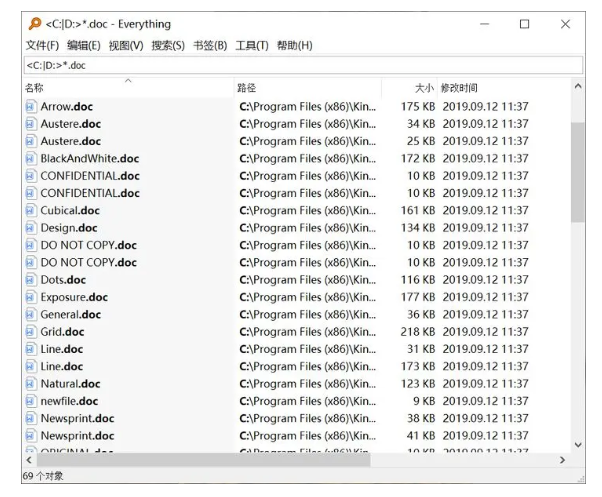This screenshot has width=602, height=497.
Task: Click the modified date of Dots.doc
Action: [485, 280]
